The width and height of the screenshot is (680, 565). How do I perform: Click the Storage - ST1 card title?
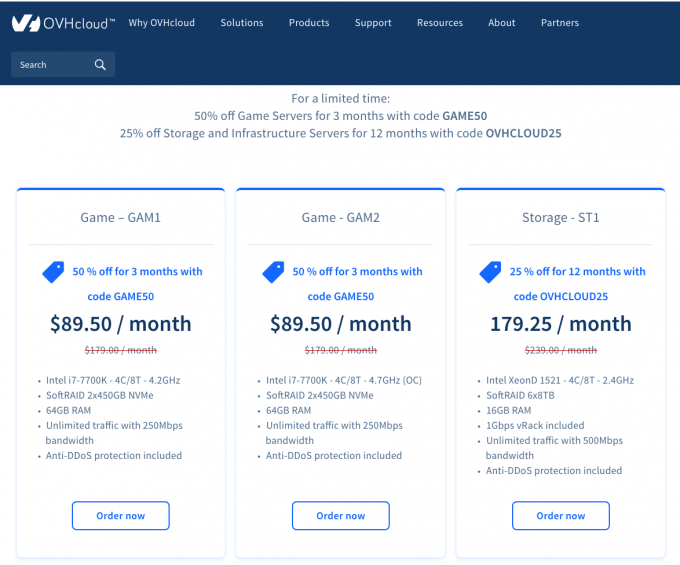tap(560, 217)
